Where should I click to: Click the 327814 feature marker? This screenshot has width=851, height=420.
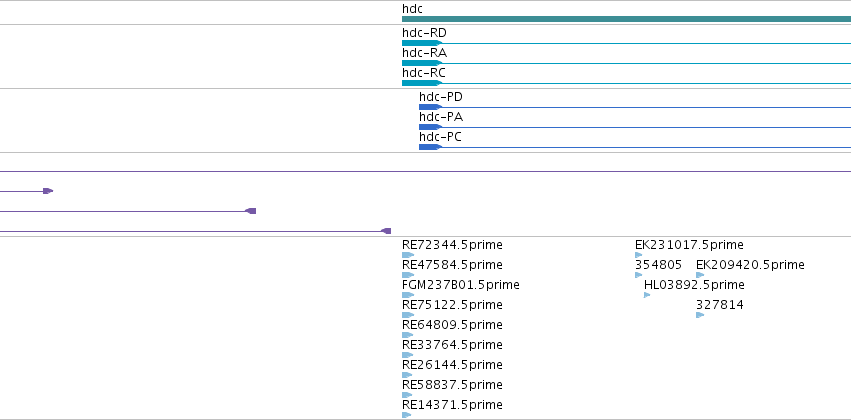pyautogui.click(x=700, y=315)
